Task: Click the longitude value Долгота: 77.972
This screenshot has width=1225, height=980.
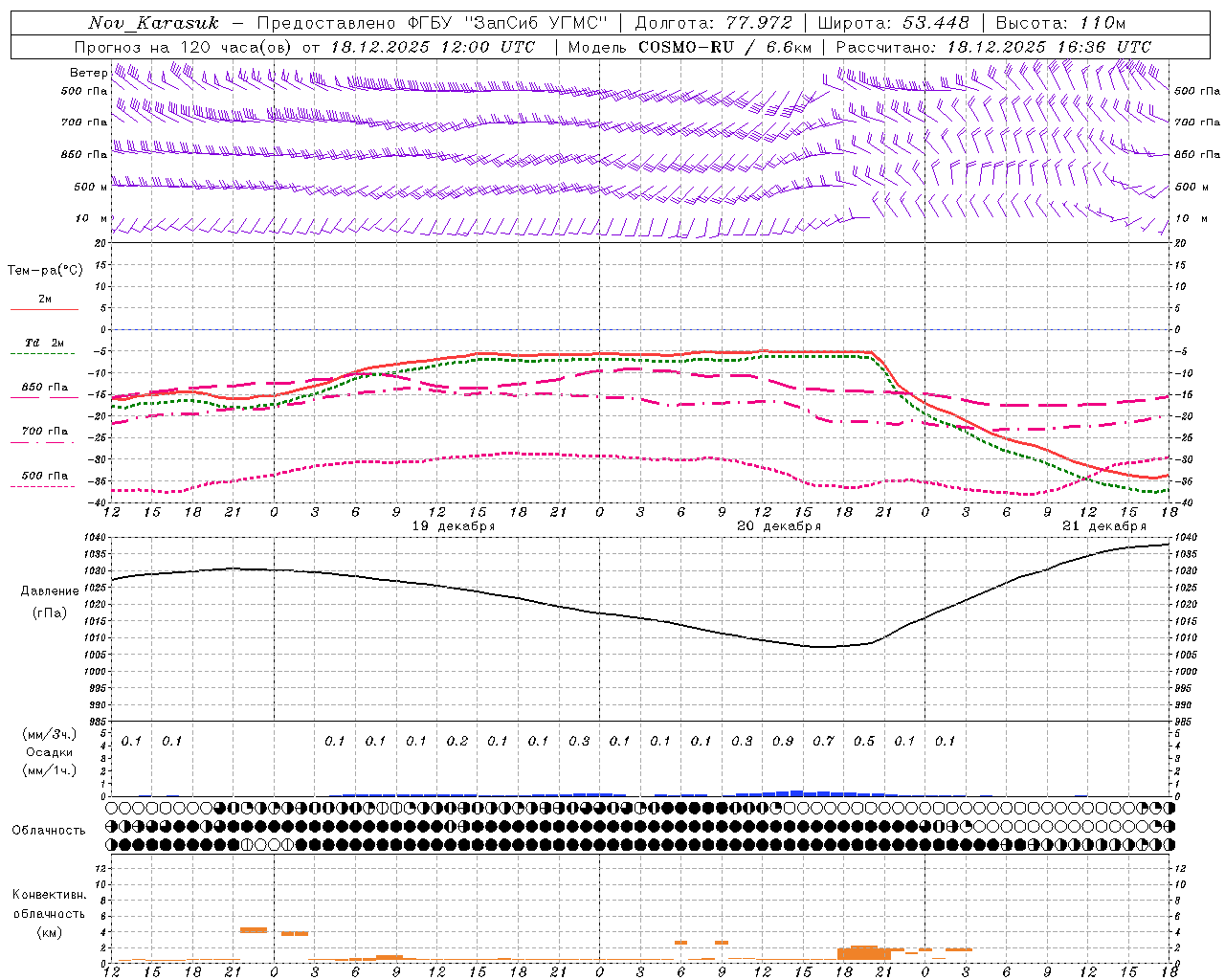Action: point(714,23)
